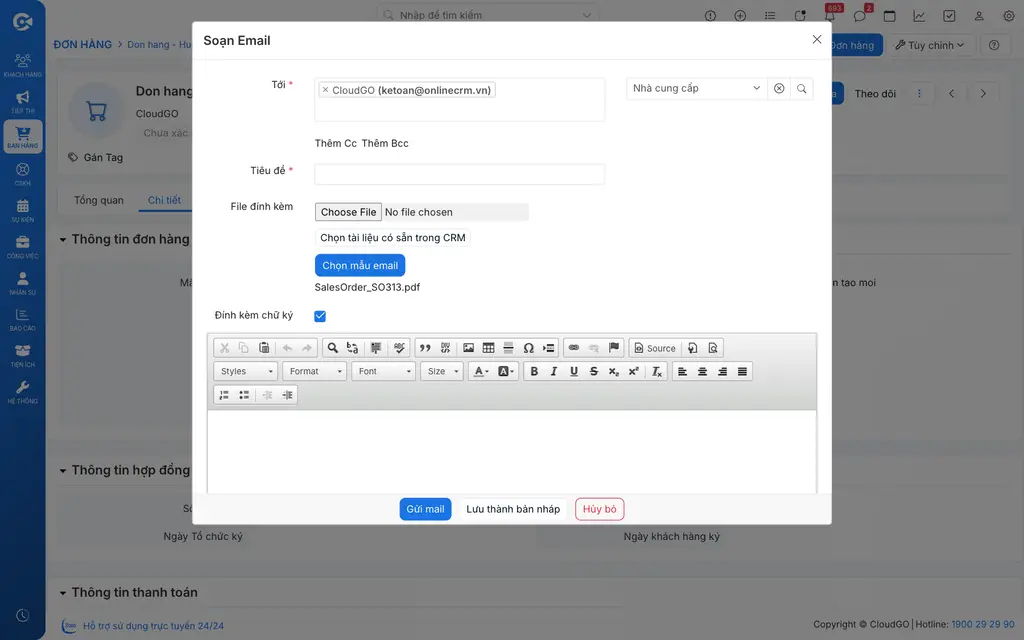
Task: Insert an image via editor toolbar
Action: (468, 348)
